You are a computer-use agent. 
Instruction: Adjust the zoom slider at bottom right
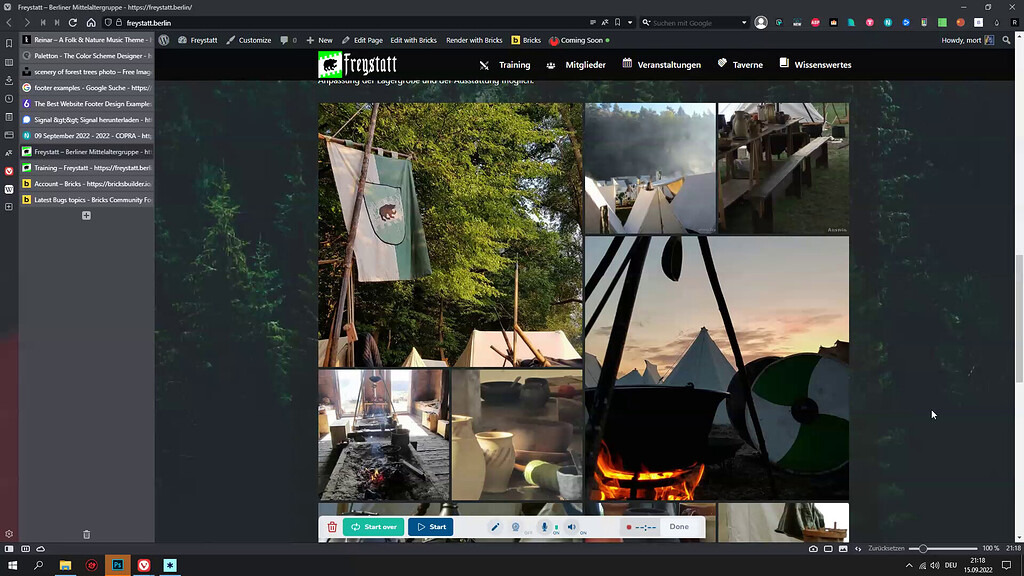(x=922, y=548)
